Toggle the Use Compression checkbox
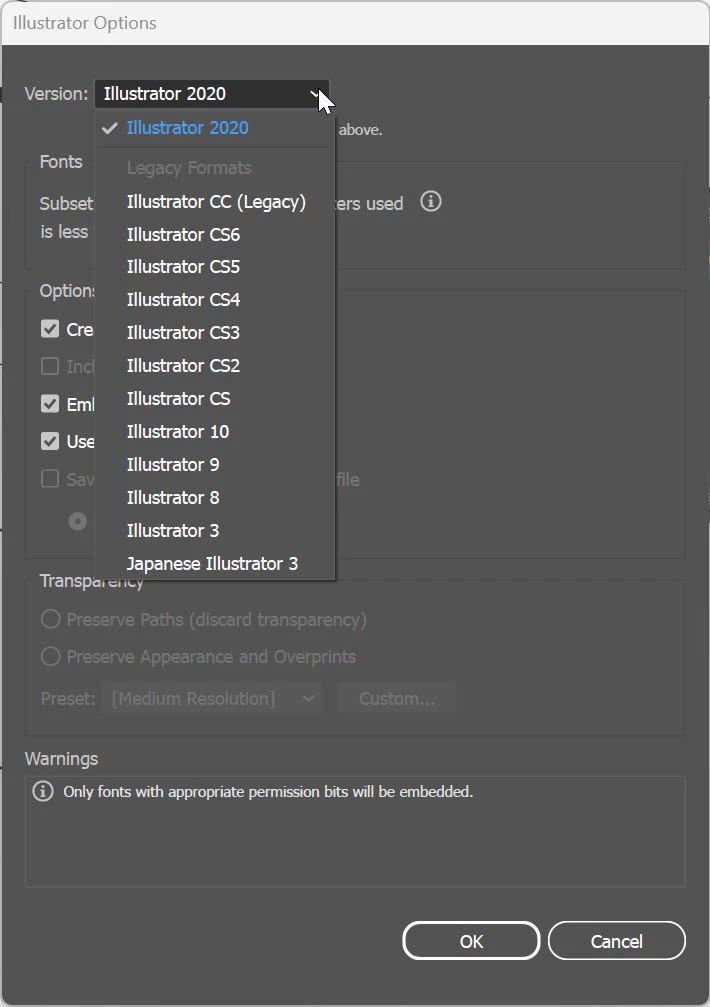This screenshot has height=1007, width=710. point(50,441)
